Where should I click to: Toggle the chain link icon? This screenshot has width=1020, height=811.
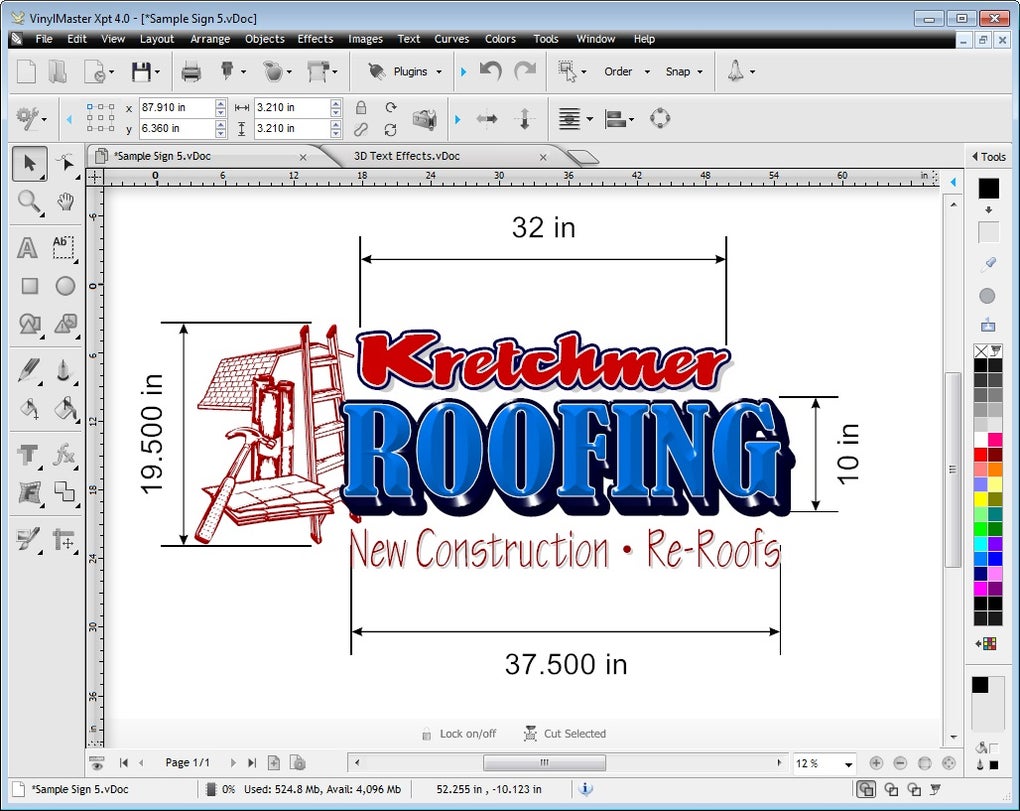[361, 129]
